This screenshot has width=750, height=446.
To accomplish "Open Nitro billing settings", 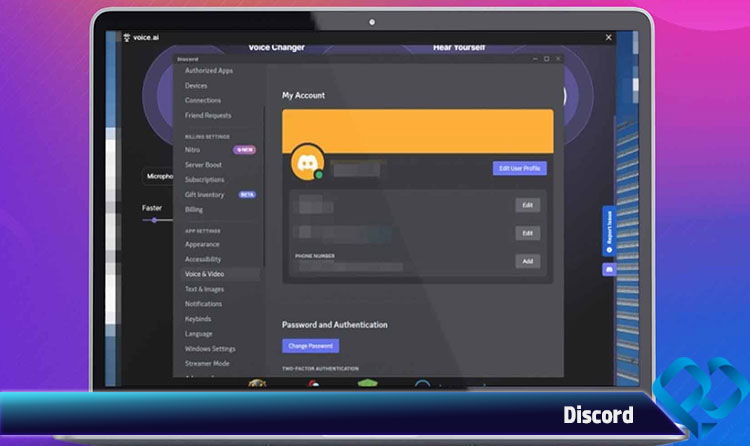I will (192, 150).
